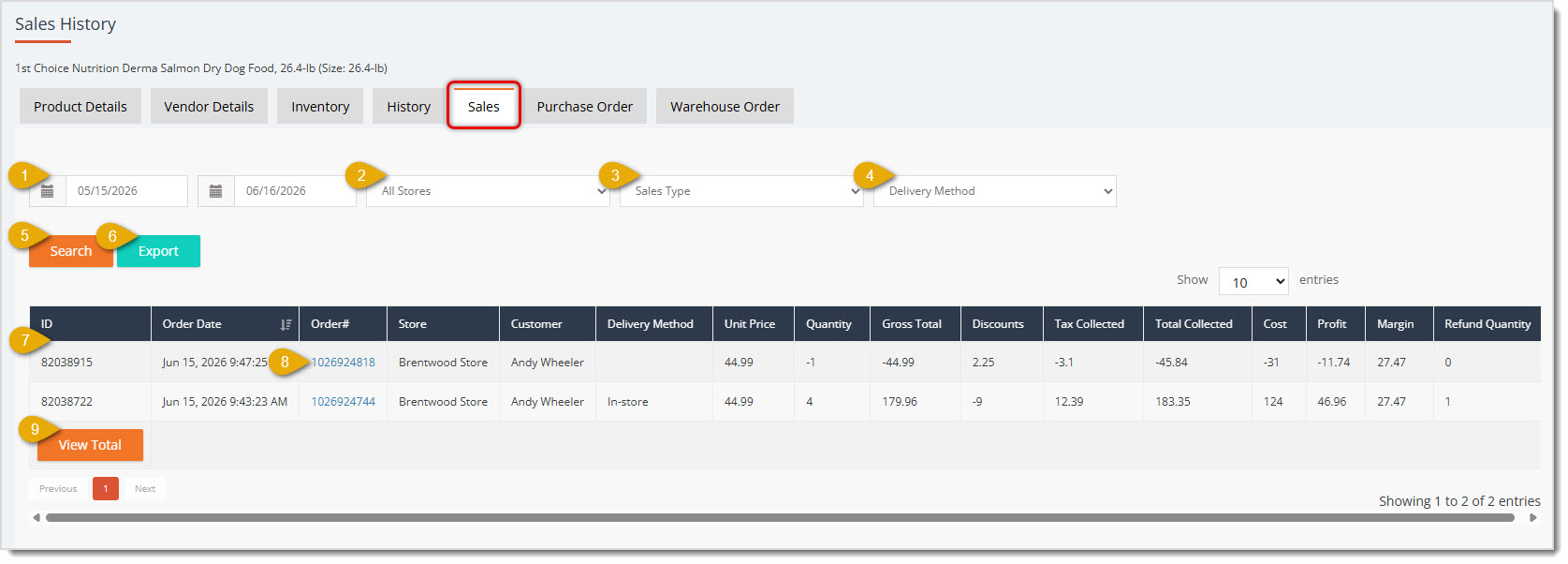Open the Vendor Details tab
This screenshot has height=564, width=1568.
(x=209, y=107)
